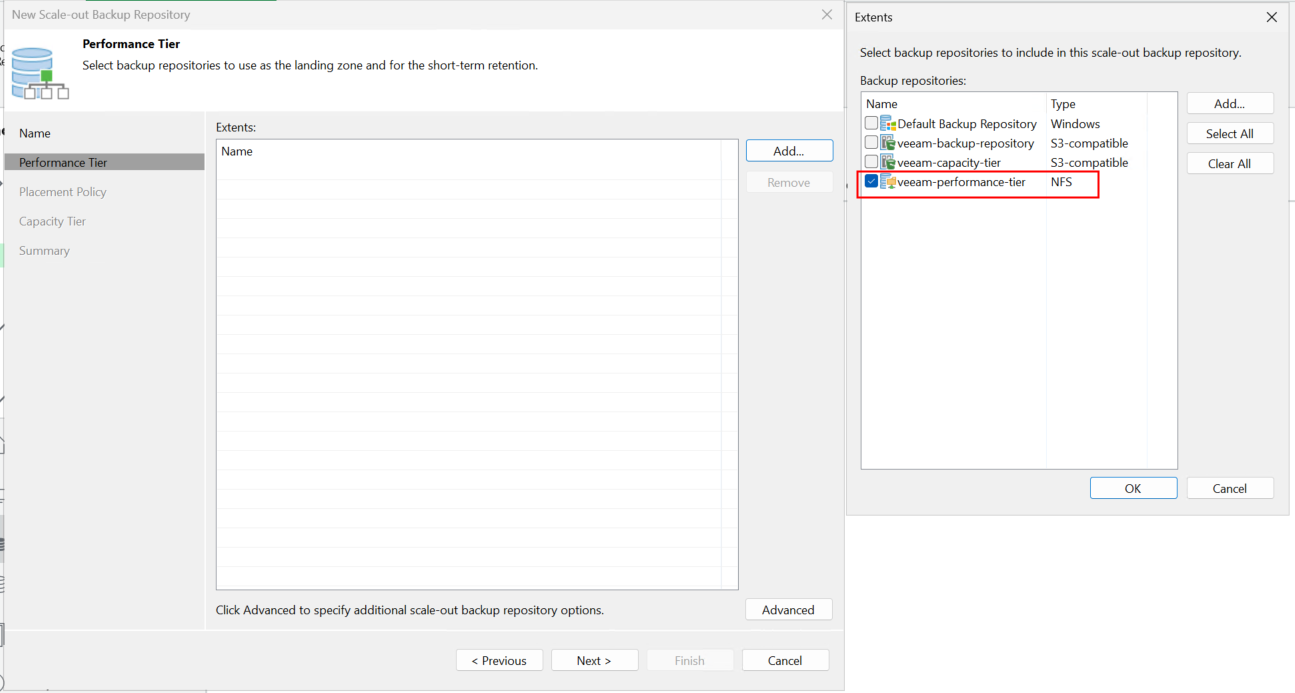The image size is (1295, 693).
Task: Click the Windows type cell
Action: click(1075, 124)
